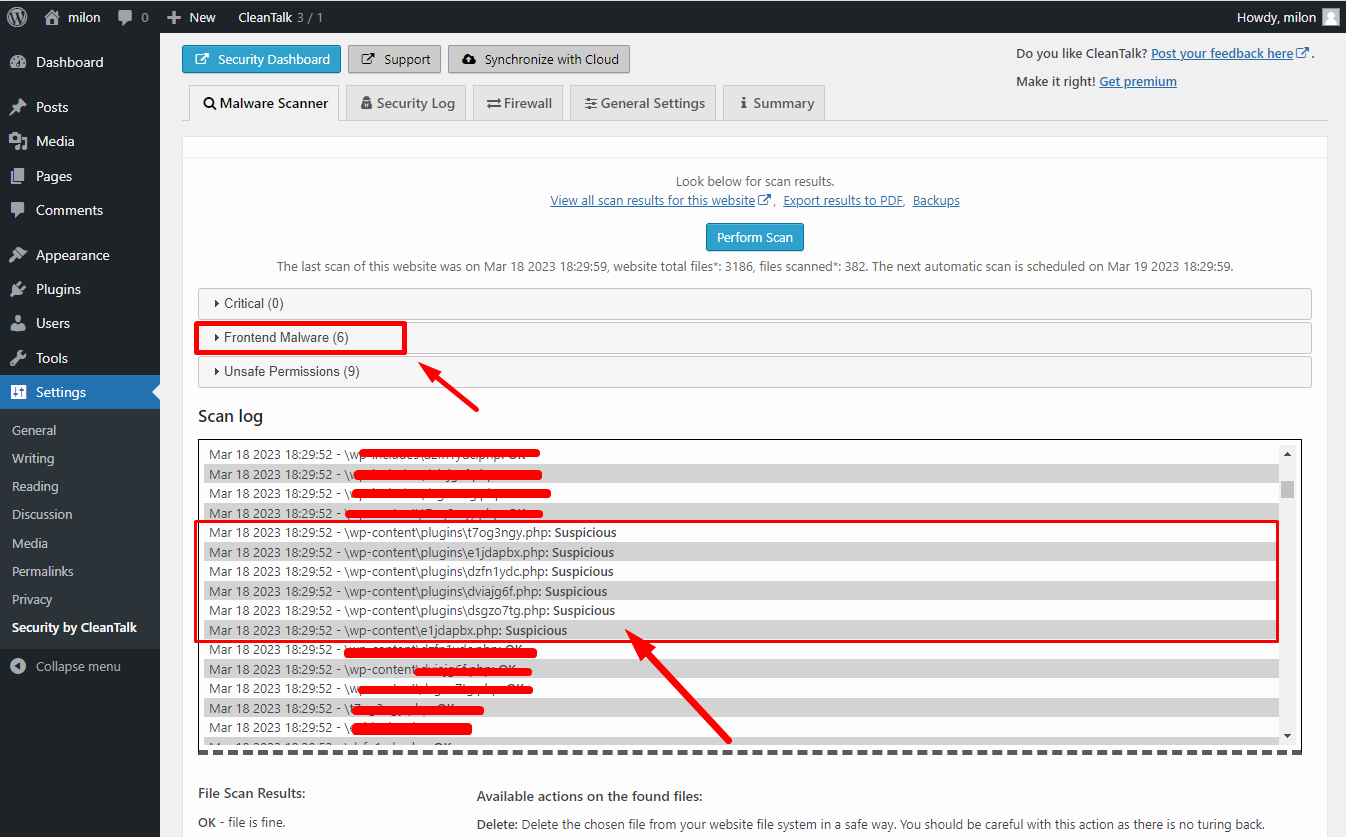Click Synchronize with Cloud button
Screen dimensions: 1346x837
click(x=539, y=59)
